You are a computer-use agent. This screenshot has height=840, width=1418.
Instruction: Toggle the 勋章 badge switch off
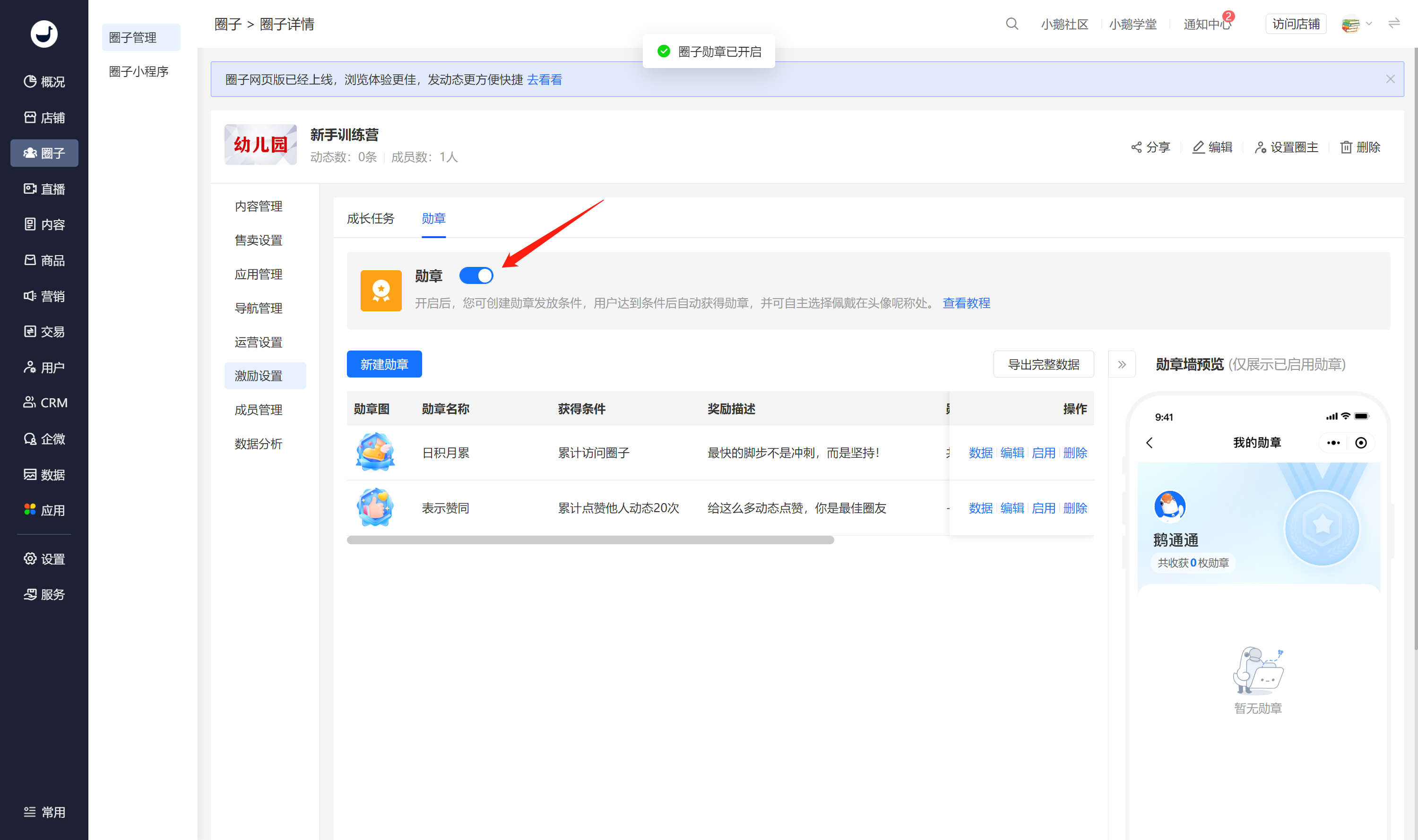[x=476, y=275]
